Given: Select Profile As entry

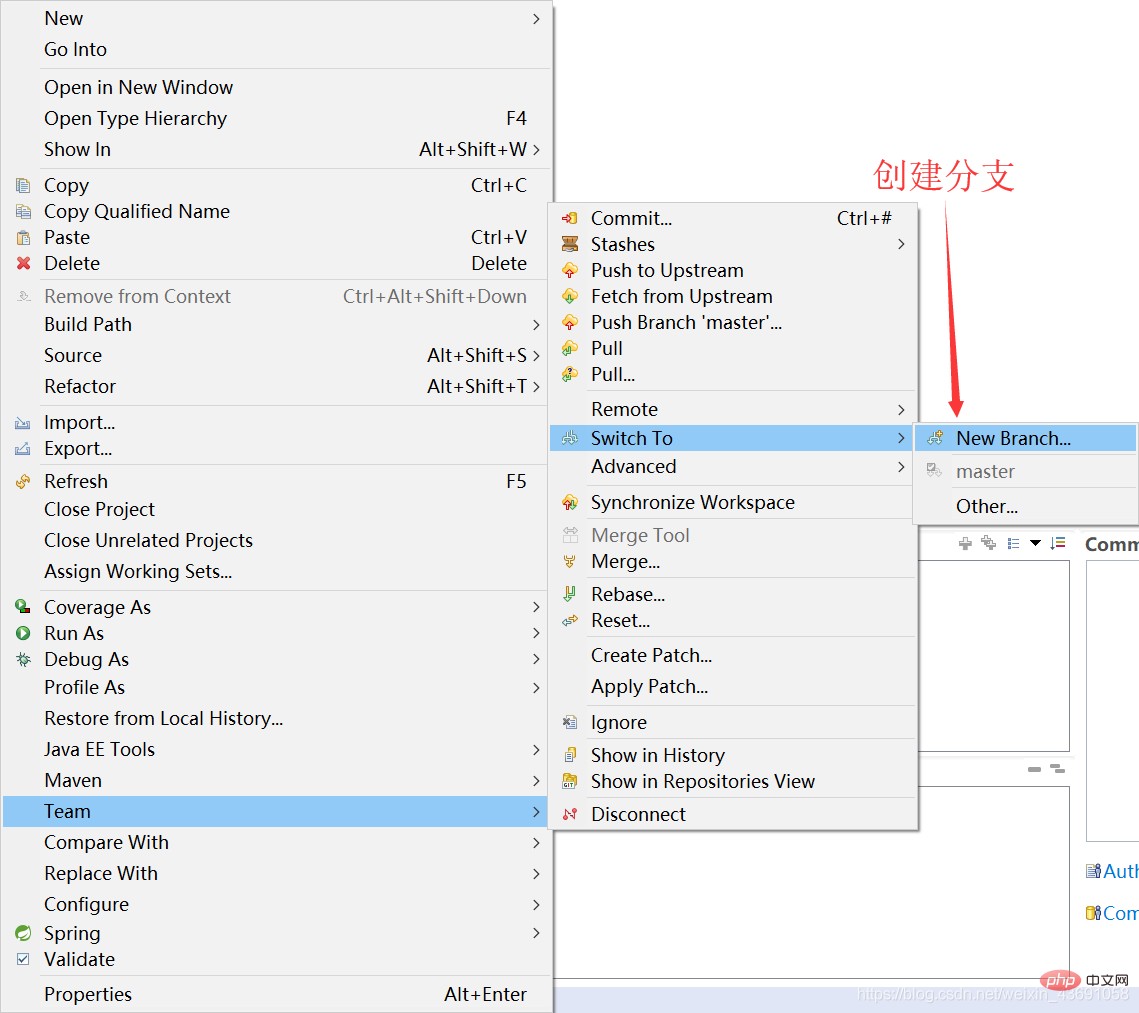Looking at the screenshot, I should [276, 687].
